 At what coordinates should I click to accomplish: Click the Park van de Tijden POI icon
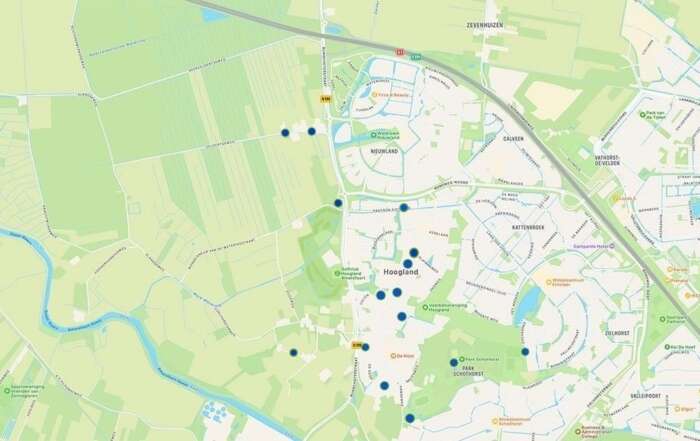coord(642,115)
